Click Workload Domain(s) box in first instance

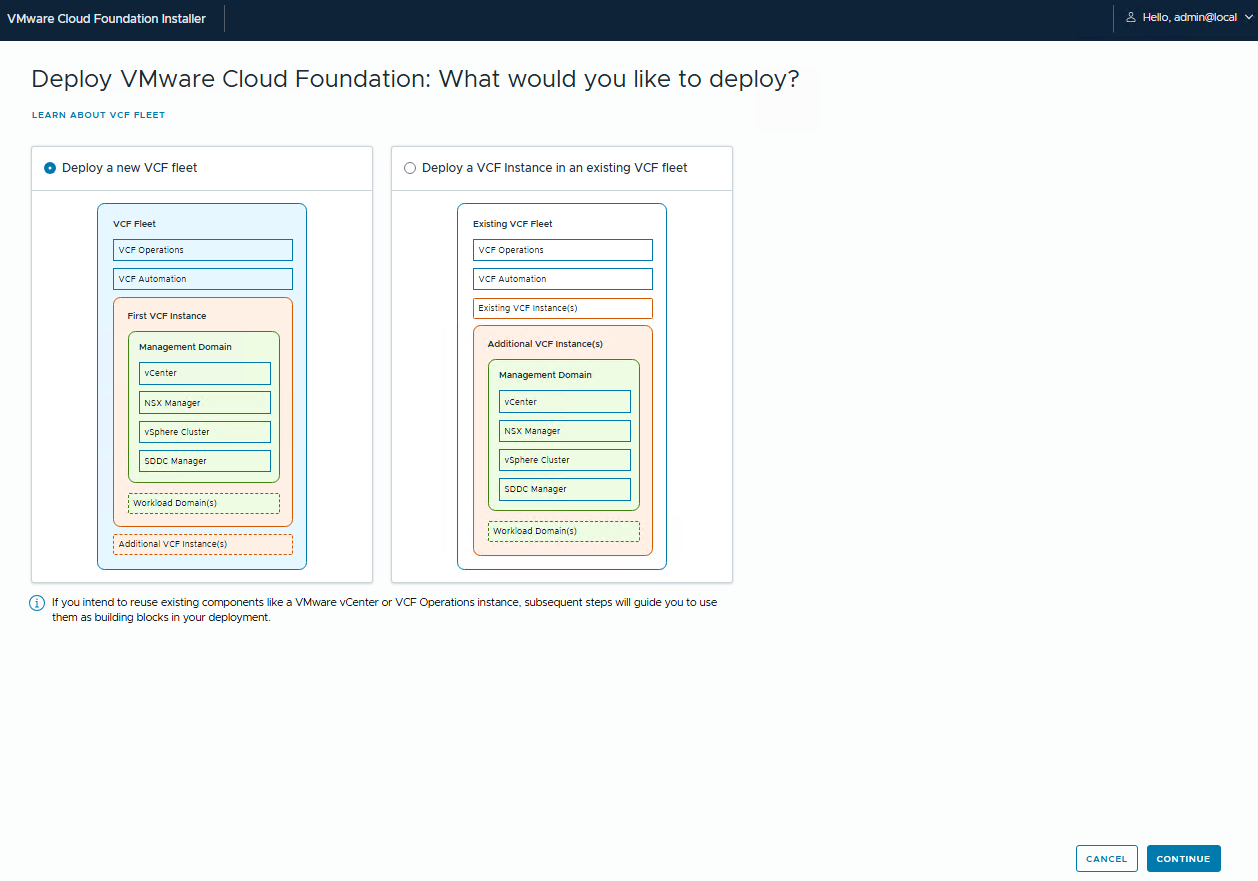[204, 503]
